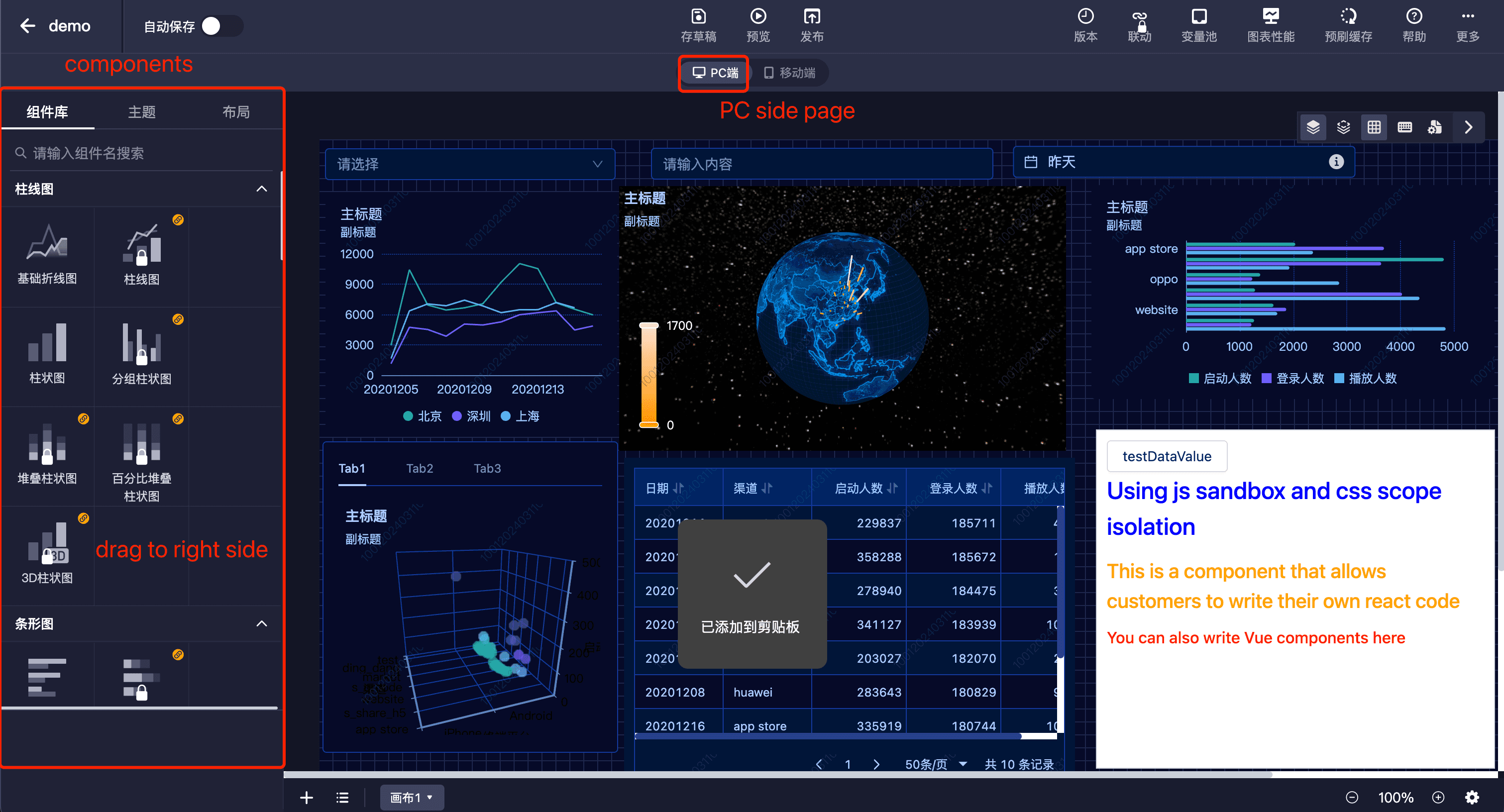Zoom out with minus icon
This screenshot has width=1504, height=812.
[x=1352, y=798]
